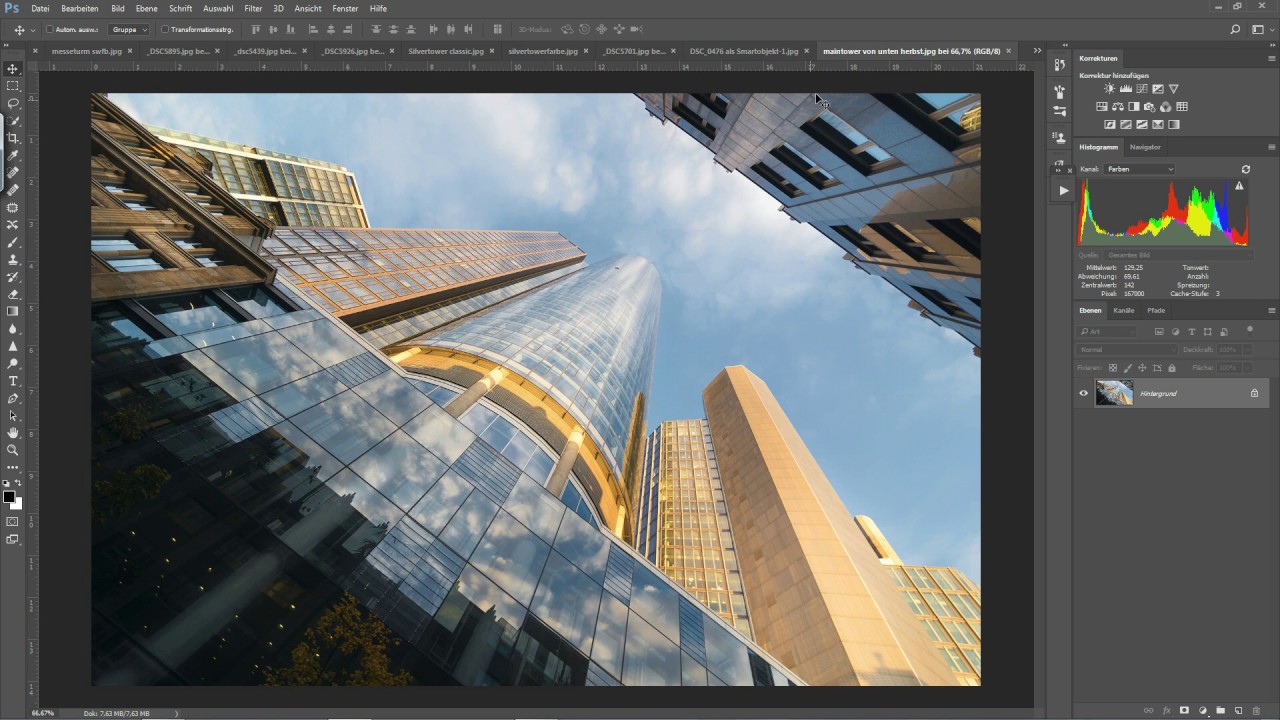Open the search icon in the options bar
The width and height of the screenshot is (1280, 720).
click(1235, 30)
